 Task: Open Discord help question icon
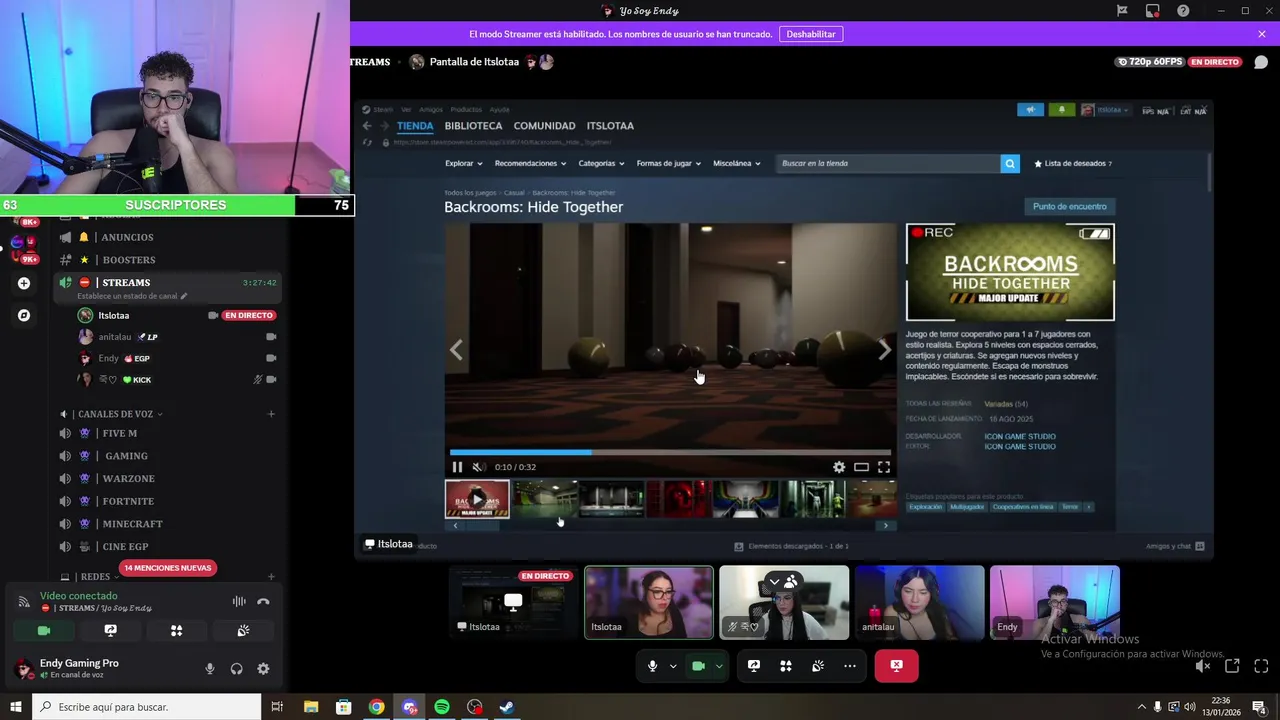click(x=1183, y=11)
